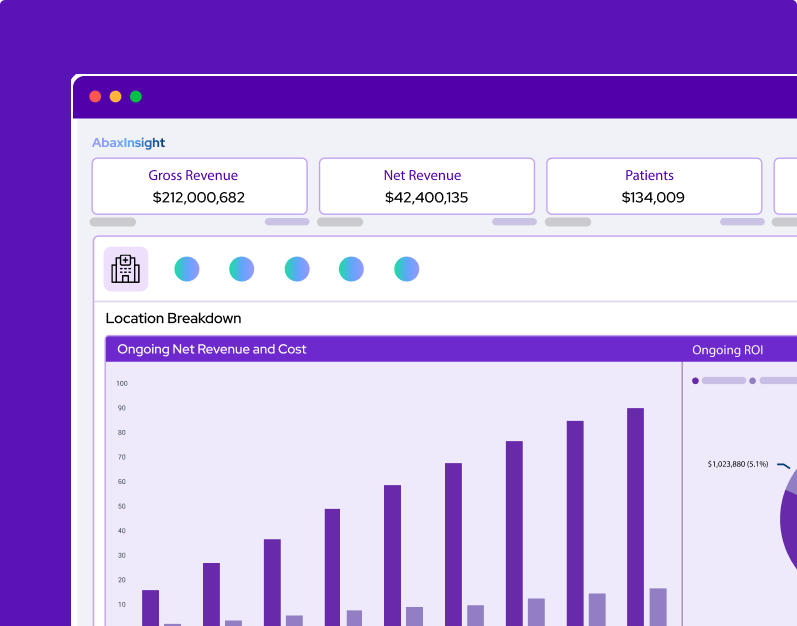Click the tallest dark purple bar

(x=635, y=517)
